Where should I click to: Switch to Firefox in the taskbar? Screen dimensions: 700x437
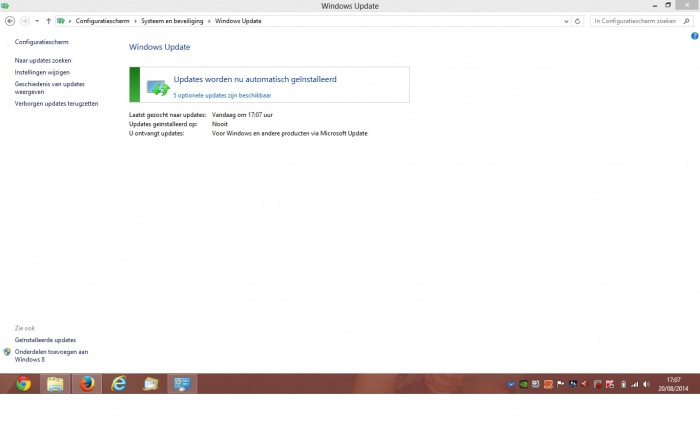87,384
